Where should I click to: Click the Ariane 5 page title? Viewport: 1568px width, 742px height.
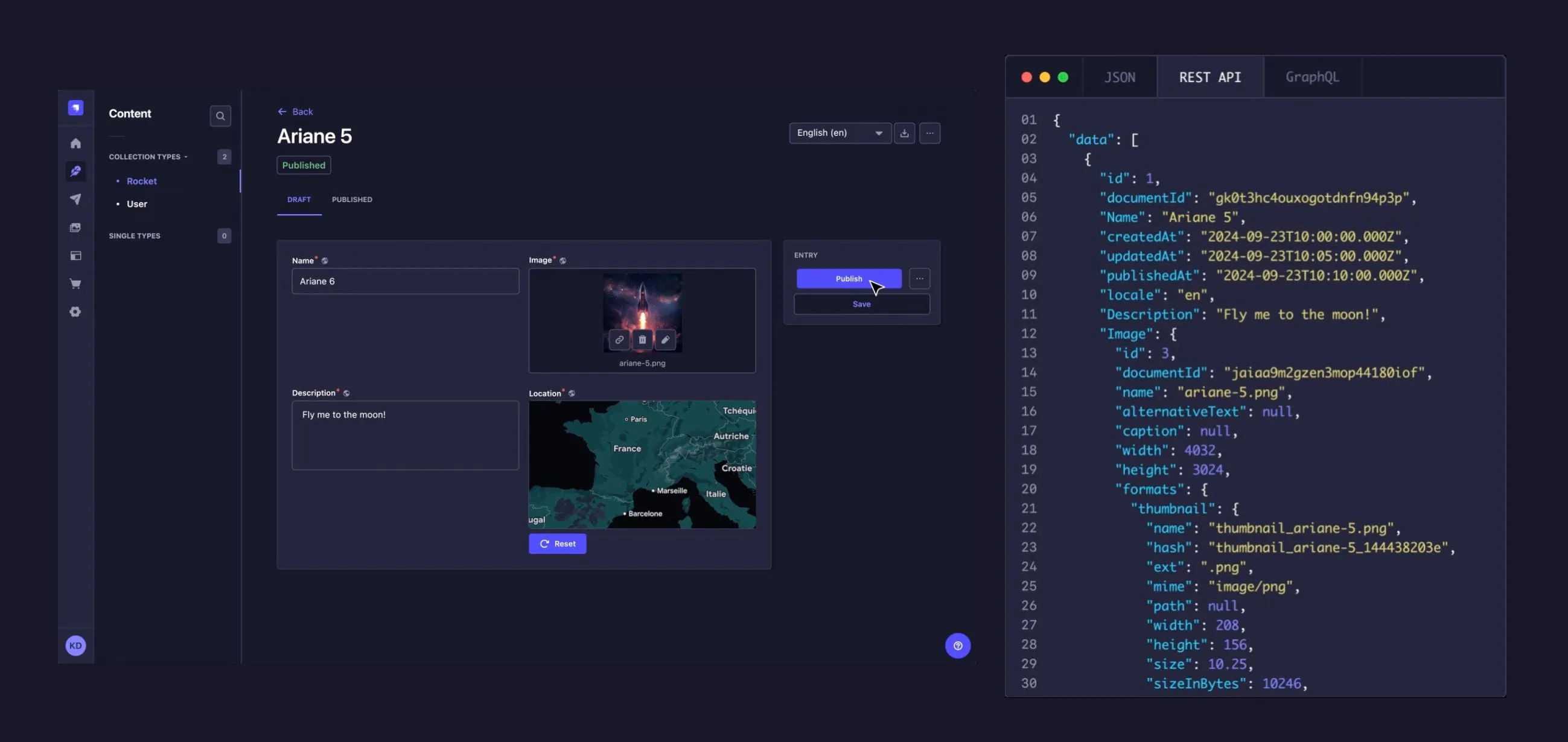(x=314, y=136)
